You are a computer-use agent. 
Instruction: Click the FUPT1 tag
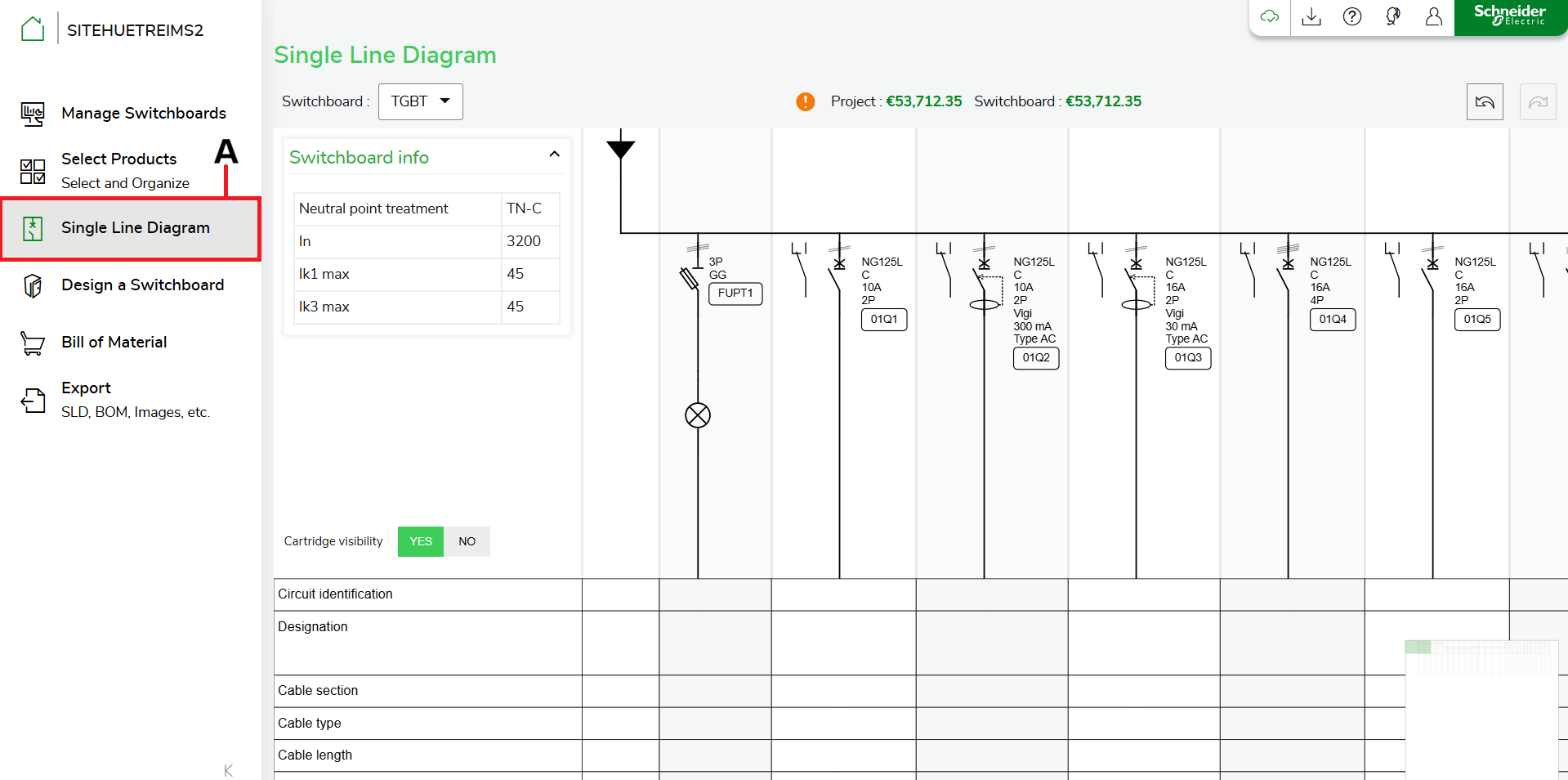[x=735, y=294]
